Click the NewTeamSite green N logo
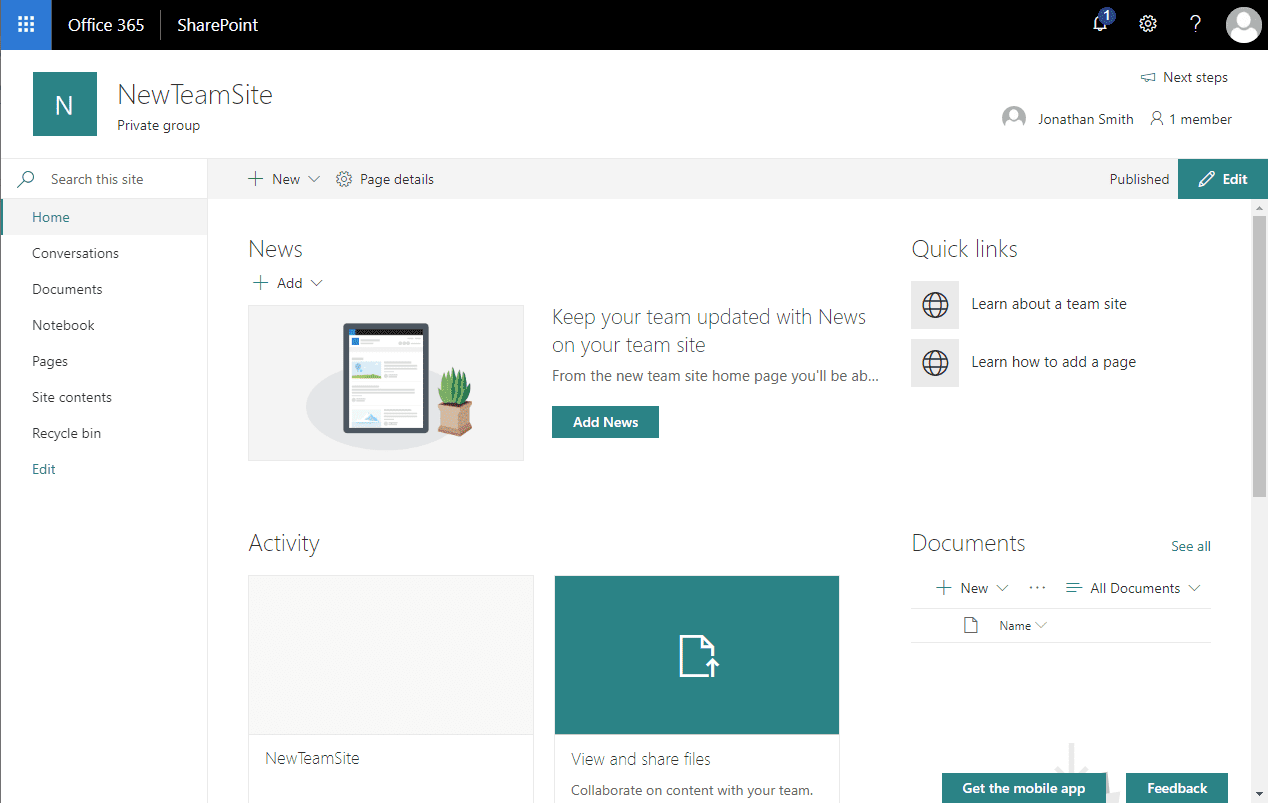Viewport: 1268px width, 803px height. (65, 104)
